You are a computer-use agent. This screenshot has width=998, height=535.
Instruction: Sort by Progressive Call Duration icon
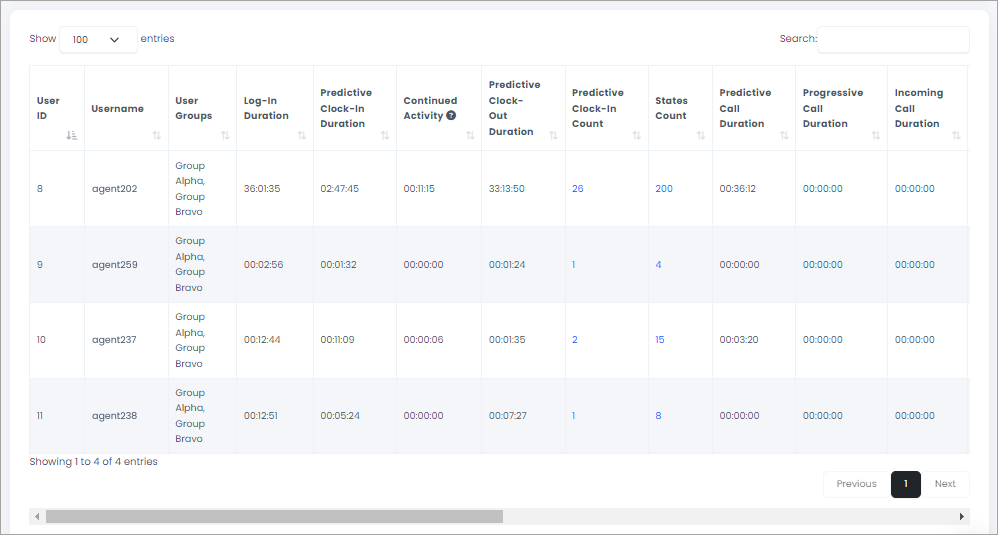pyautogui.click(x=876, y=135)
